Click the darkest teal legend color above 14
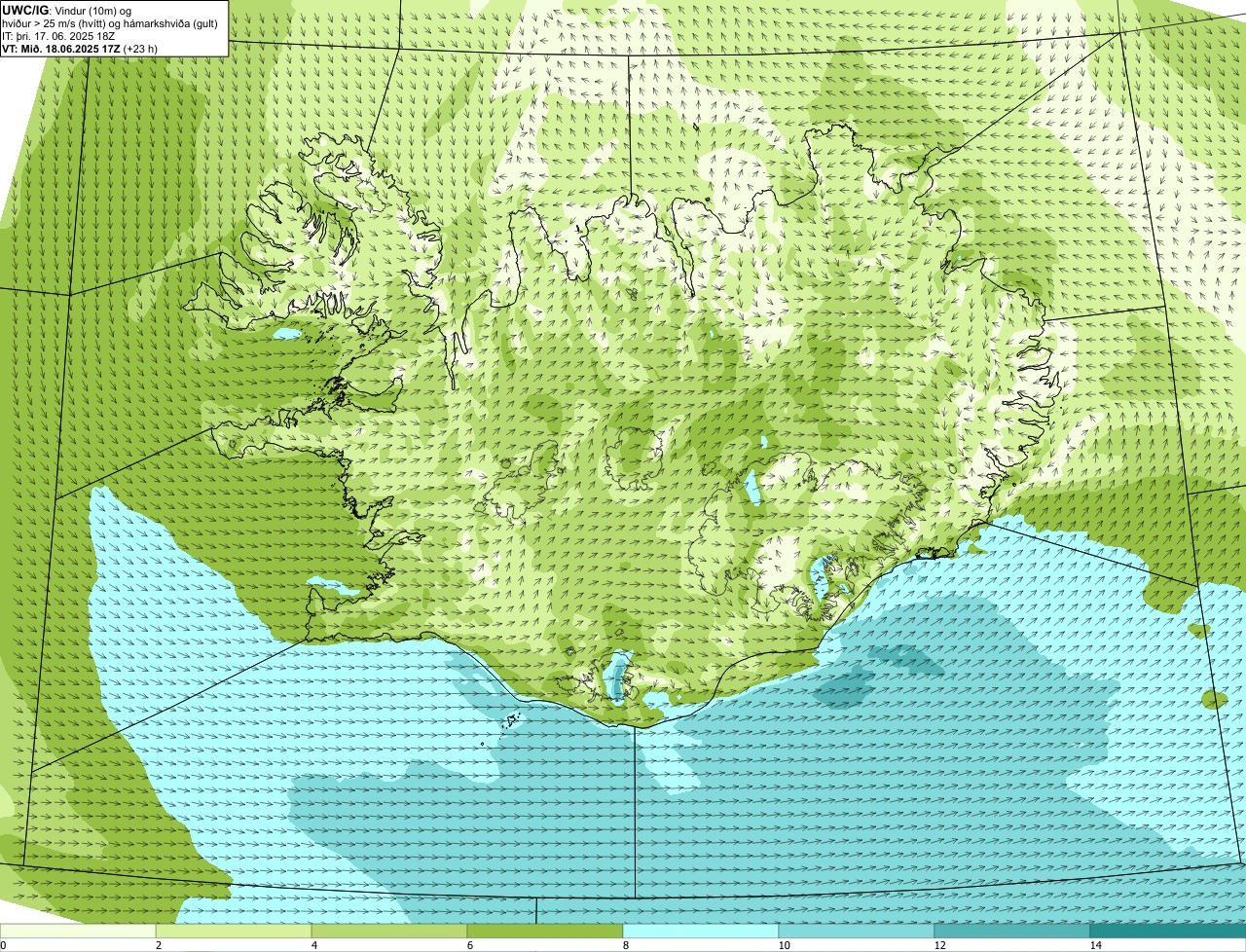The height and width of the screenshot is (952, 1246). [1168, 931]
